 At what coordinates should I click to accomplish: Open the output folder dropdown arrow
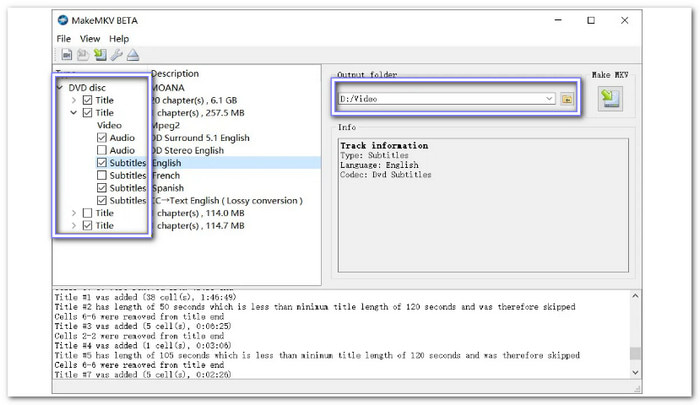[549, 99]
